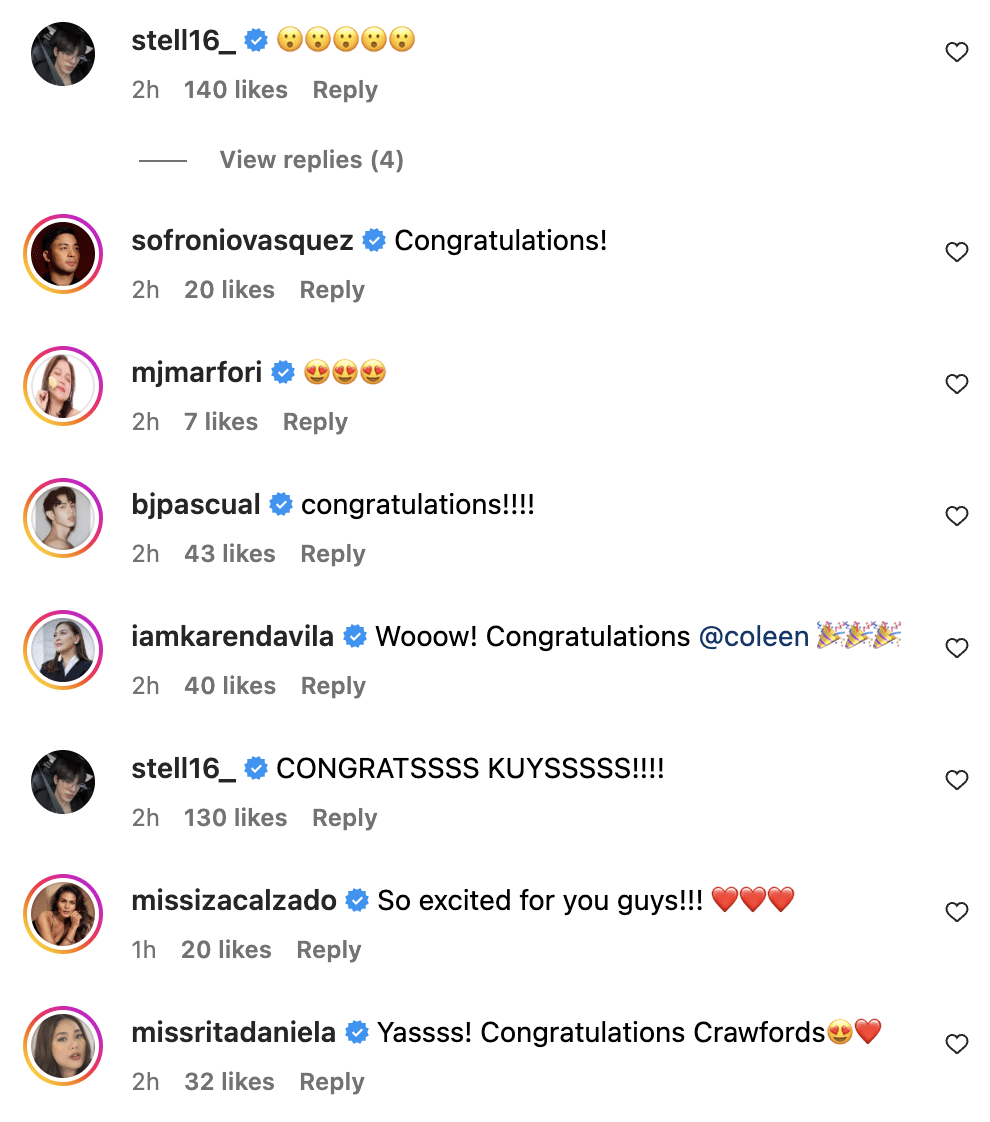Heart iamkarendavila's Wooow comment
Screen dimensions: 990x1122
(x=957, y=648)
